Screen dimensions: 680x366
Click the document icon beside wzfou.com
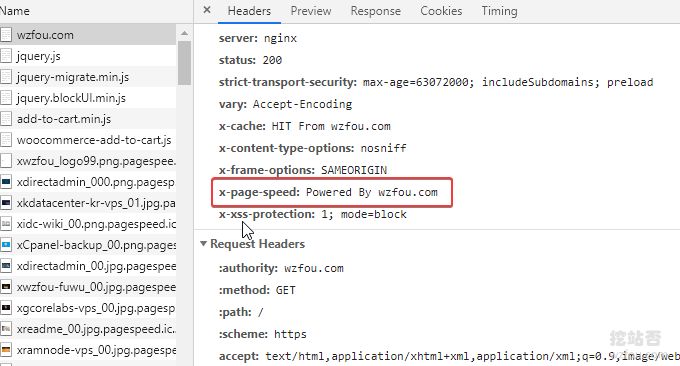6,35
